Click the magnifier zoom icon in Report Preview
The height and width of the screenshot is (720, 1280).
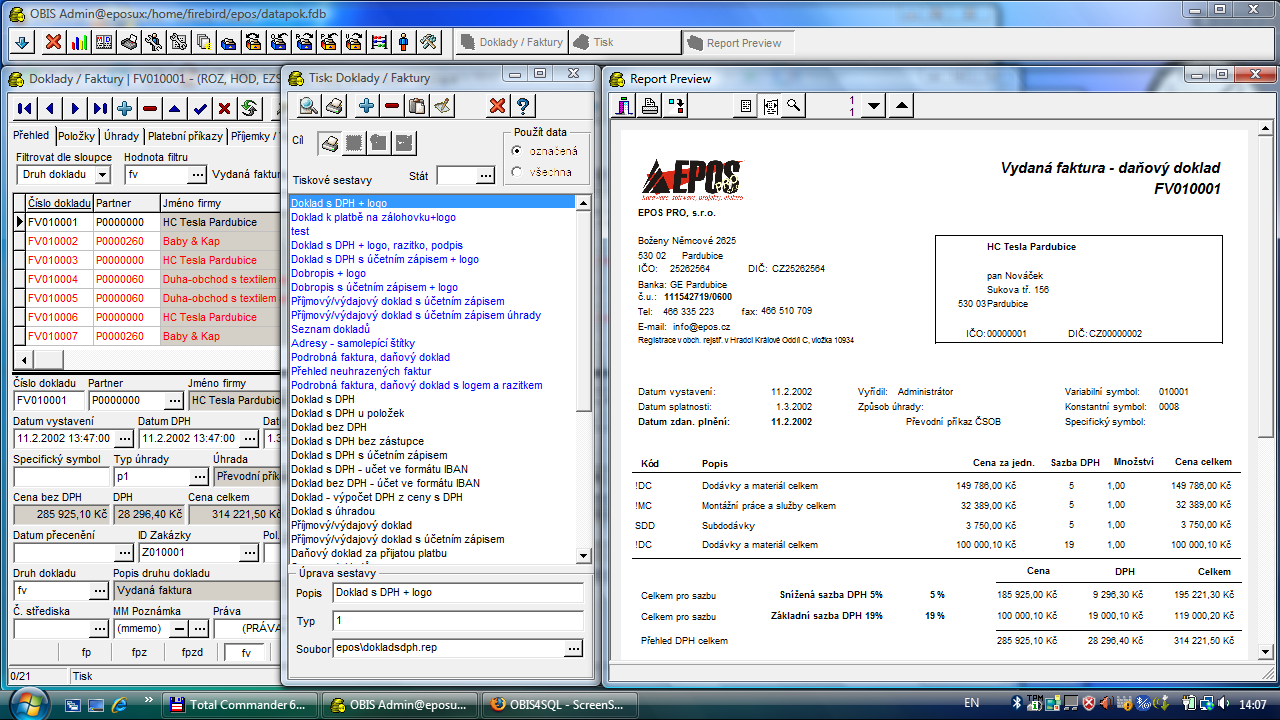[x=793, y=106]
